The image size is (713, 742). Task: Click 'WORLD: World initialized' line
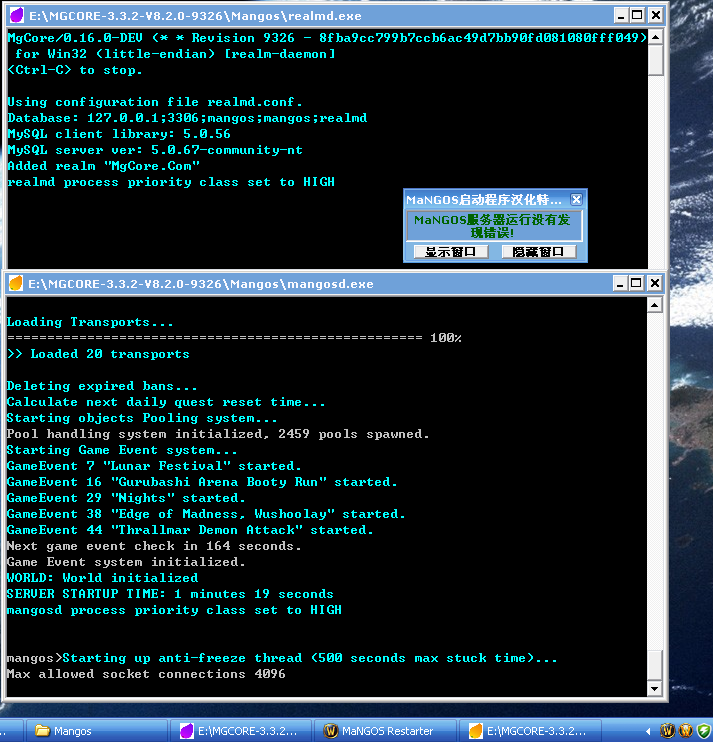(102, 578)
